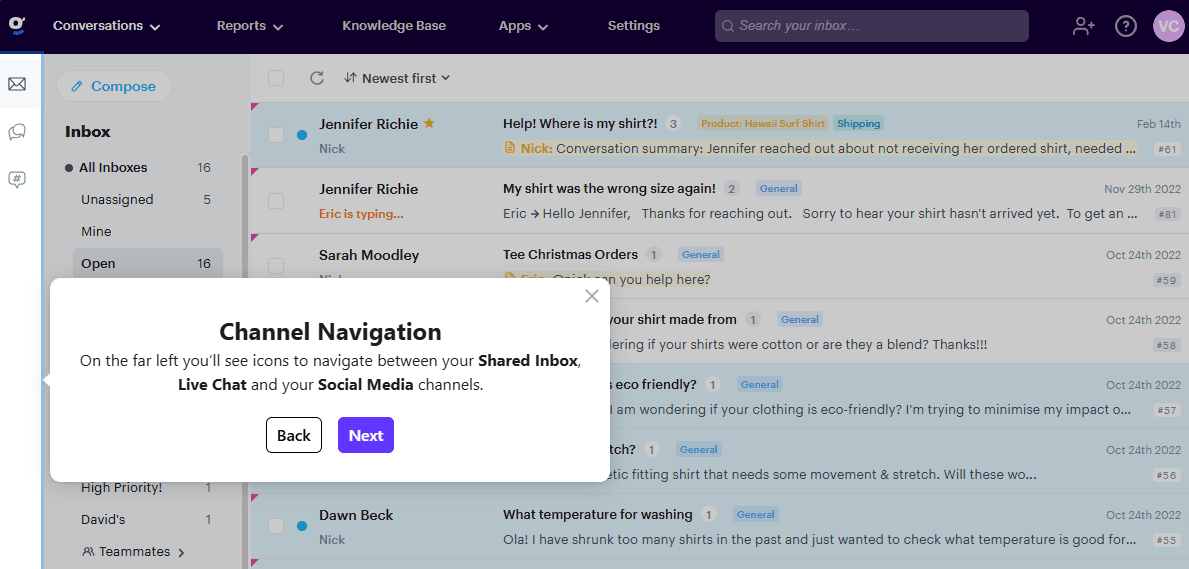Click conversation number #81
The image size is (1189, 569).
(x=1168, y=215)
